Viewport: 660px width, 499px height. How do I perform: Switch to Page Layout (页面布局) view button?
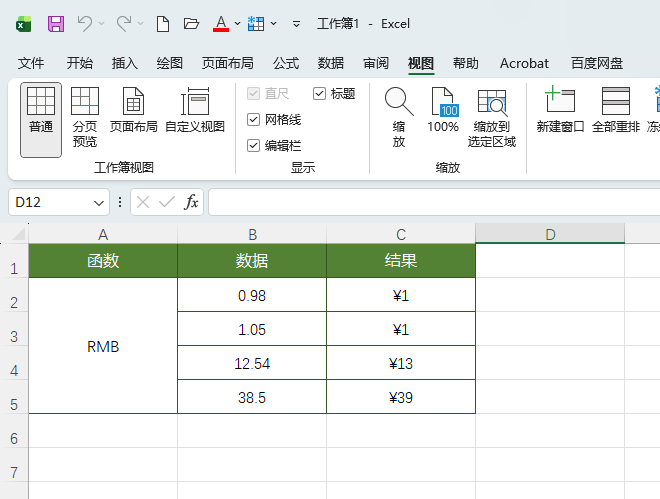pos(133,109)
